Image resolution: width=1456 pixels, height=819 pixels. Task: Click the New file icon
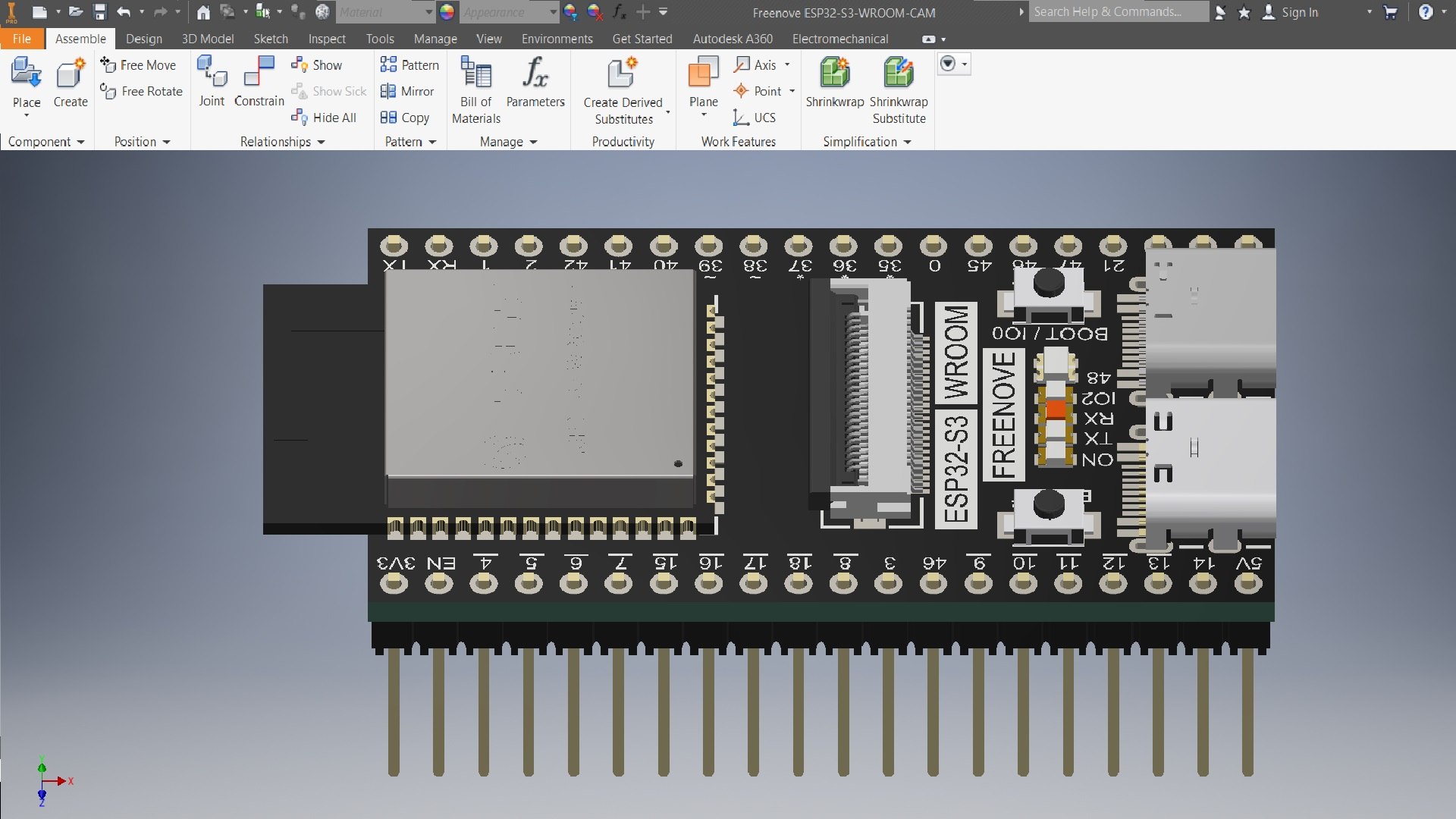tap(40, 11)
